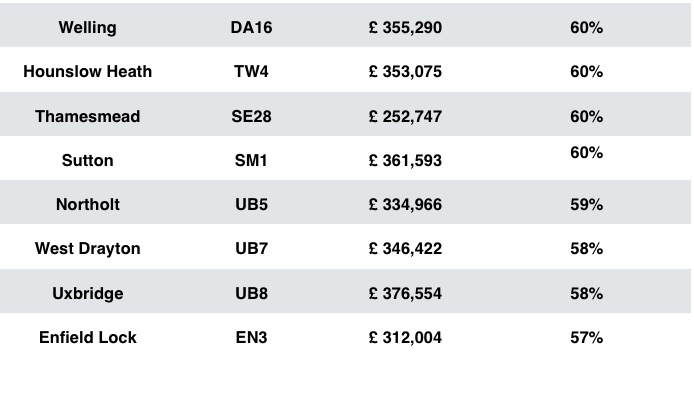Select the £ 252,747 price cell

pyautogui.click(x=405, y=116)
